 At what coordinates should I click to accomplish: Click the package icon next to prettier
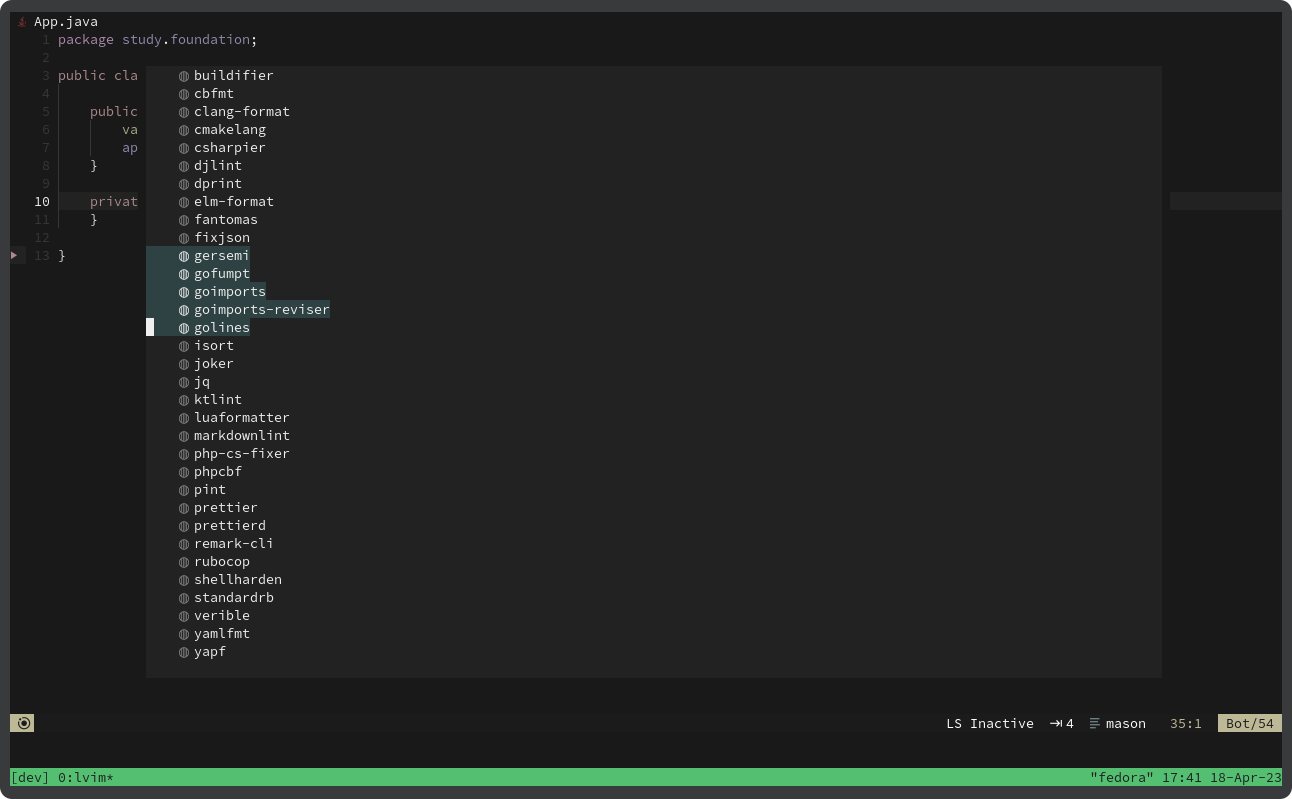(x=183, y=507)
